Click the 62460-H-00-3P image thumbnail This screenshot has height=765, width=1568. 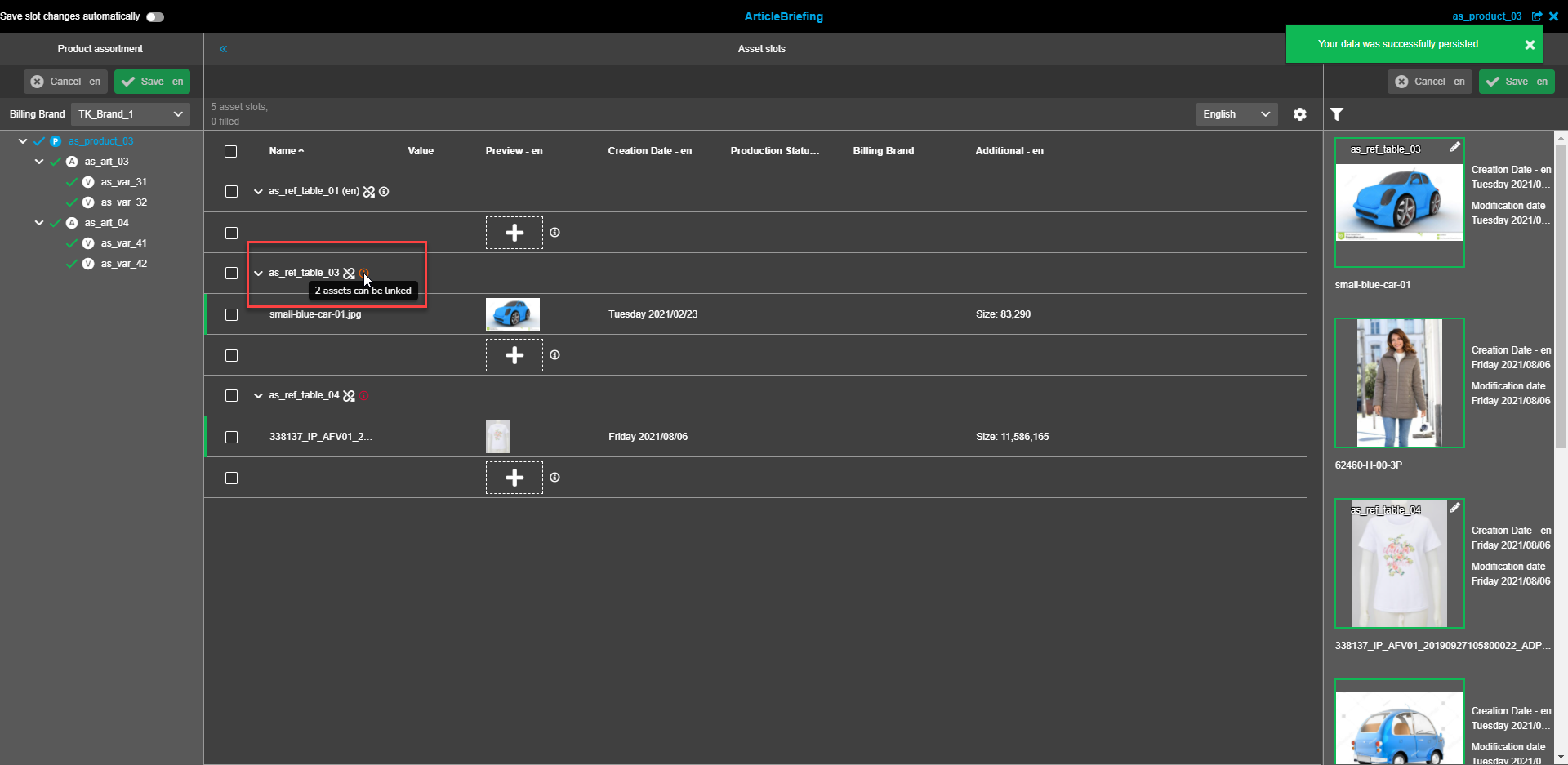point(1398,383)
